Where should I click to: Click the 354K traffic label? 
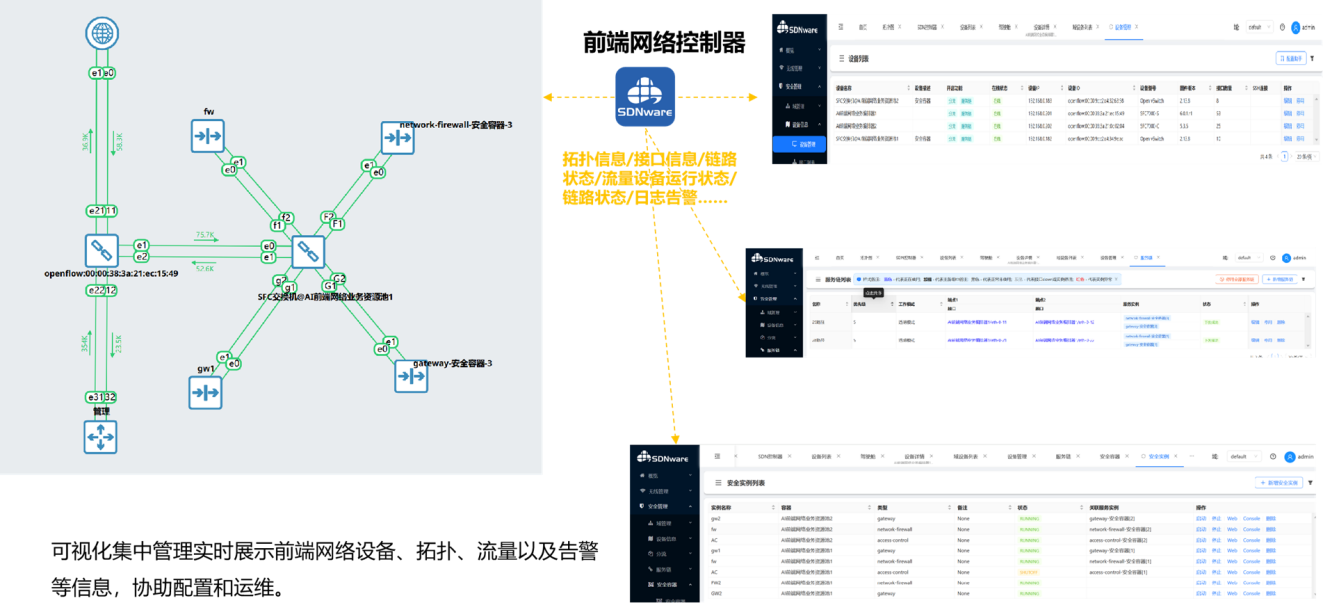(86, 342)
